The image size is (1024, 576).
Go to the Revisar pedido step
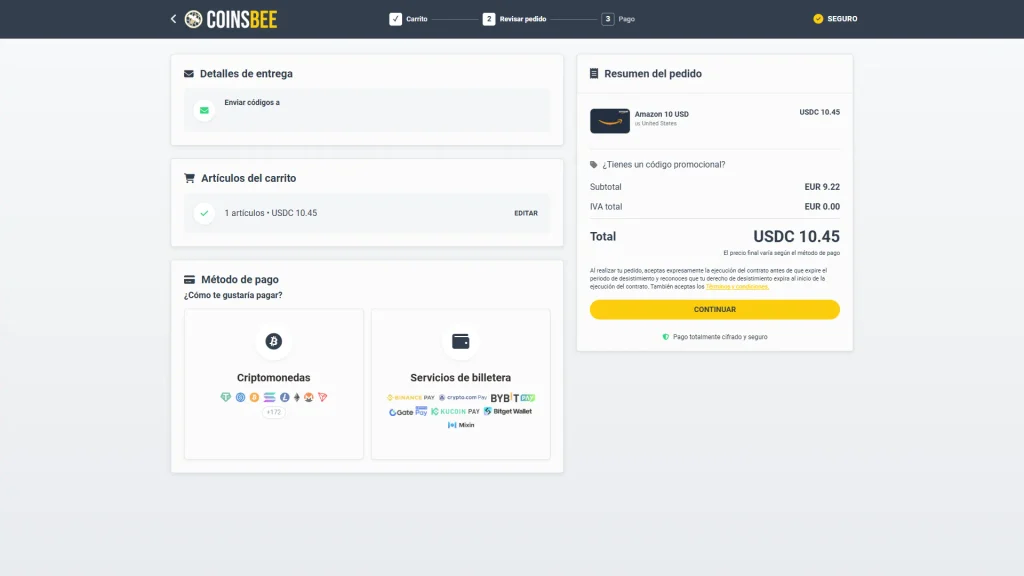(515, 19)
